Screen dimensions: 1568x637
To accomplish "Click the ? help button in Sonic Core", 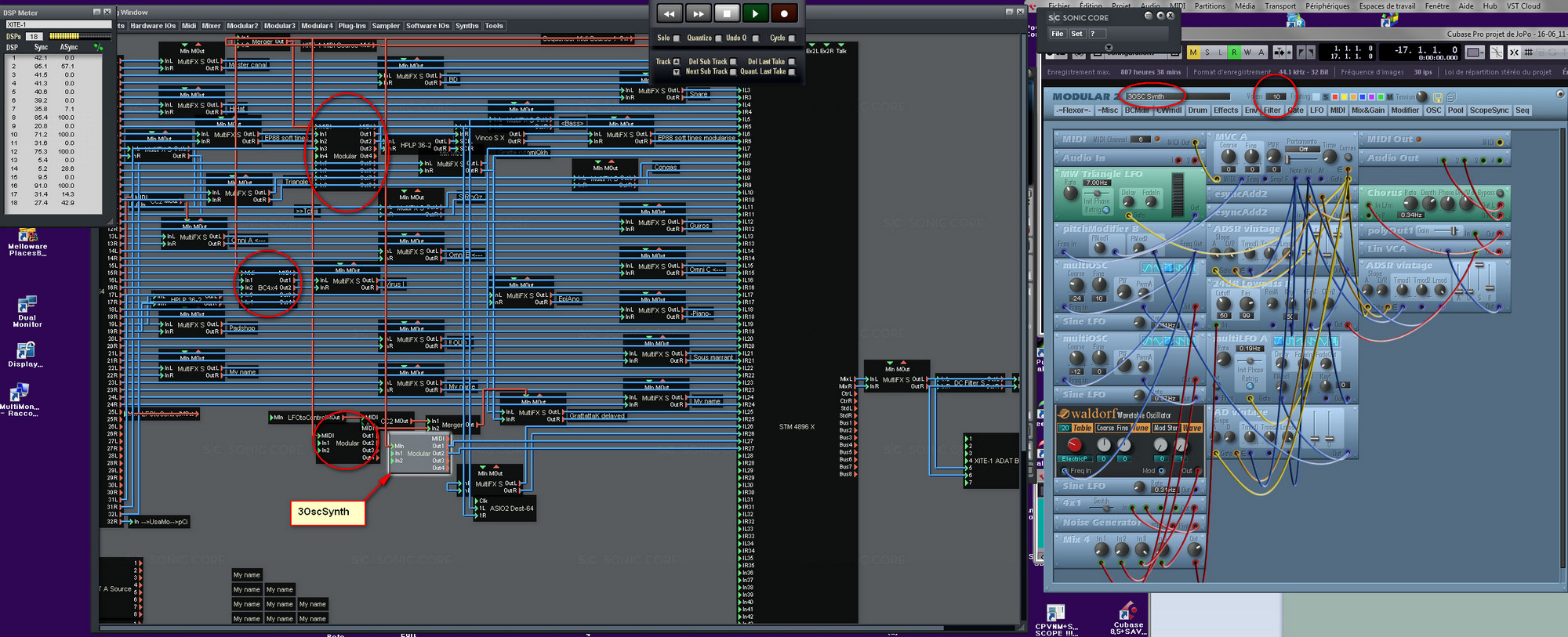I will tap(1097, 34).
